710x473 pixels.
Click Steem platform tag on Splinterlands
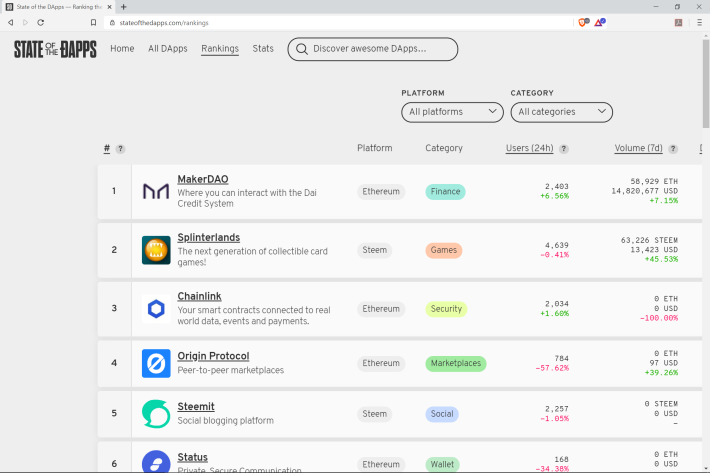click(x=374, y=250)
